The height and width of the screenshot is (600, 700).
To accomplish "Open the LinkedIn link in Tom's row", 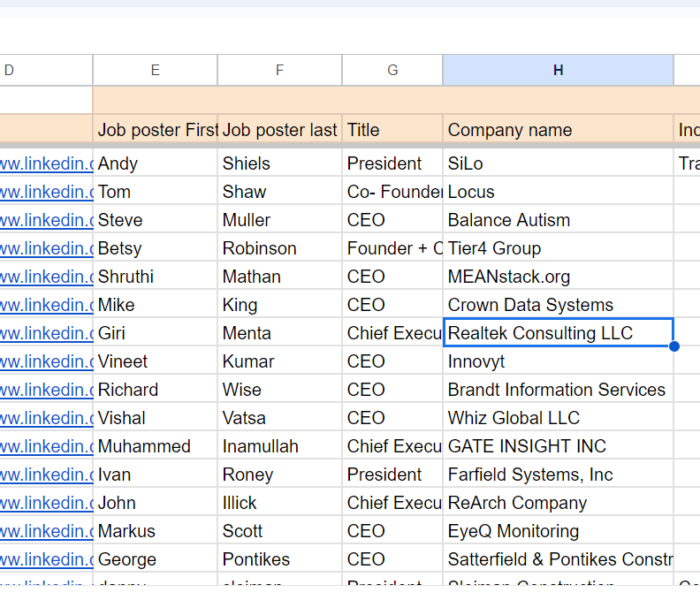I will tap(46, 192).
